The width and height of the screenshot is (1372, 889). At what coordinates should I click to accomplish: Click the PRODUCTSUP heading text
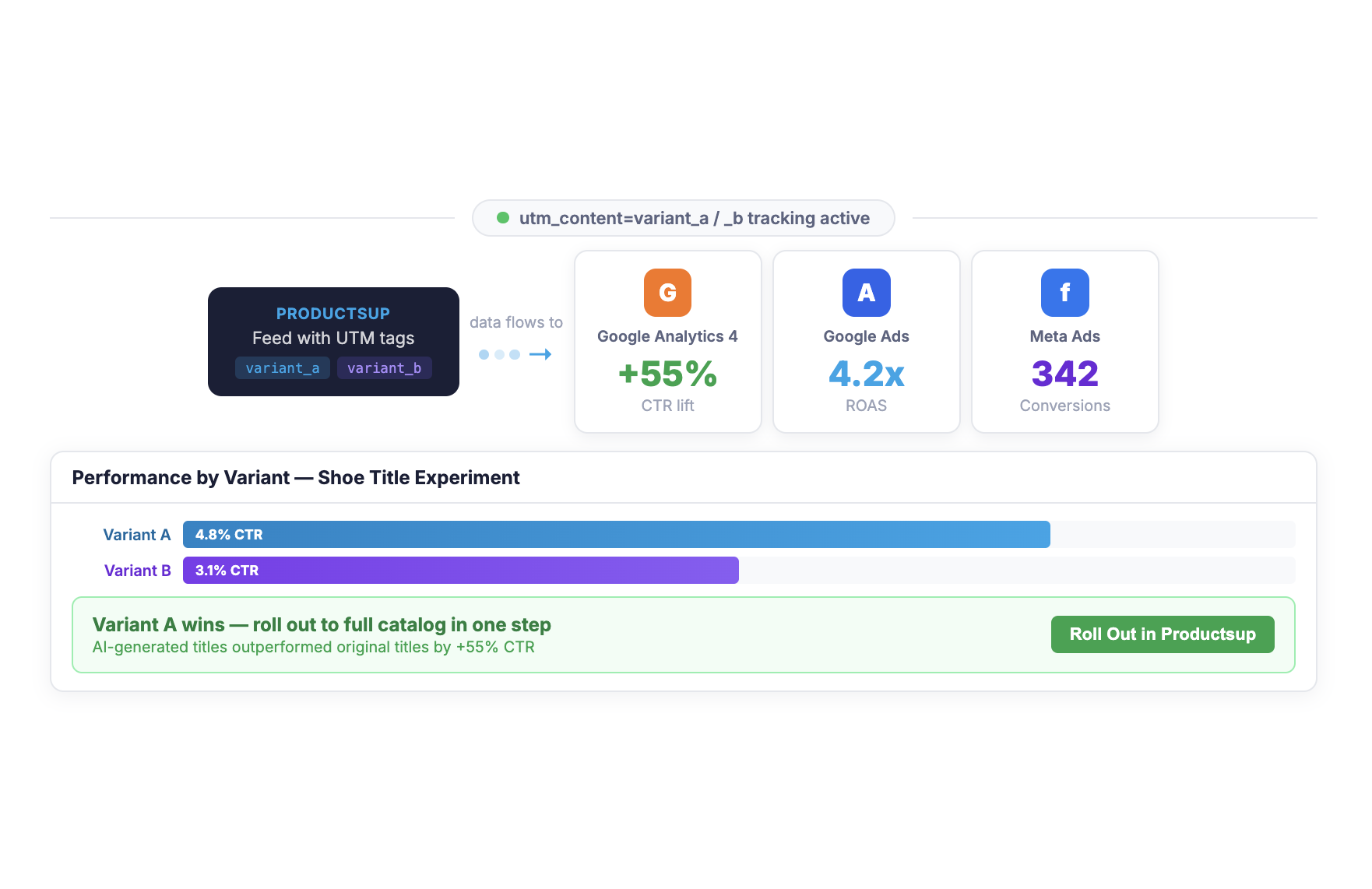pyautogui.click(x=333, y=314)
